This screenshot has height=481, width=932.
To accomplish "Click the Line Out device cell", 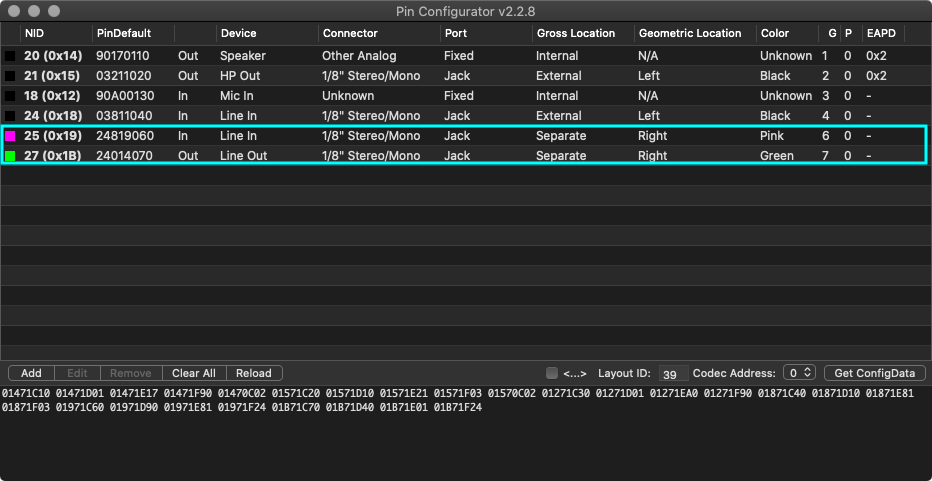I will coord(243,156).
